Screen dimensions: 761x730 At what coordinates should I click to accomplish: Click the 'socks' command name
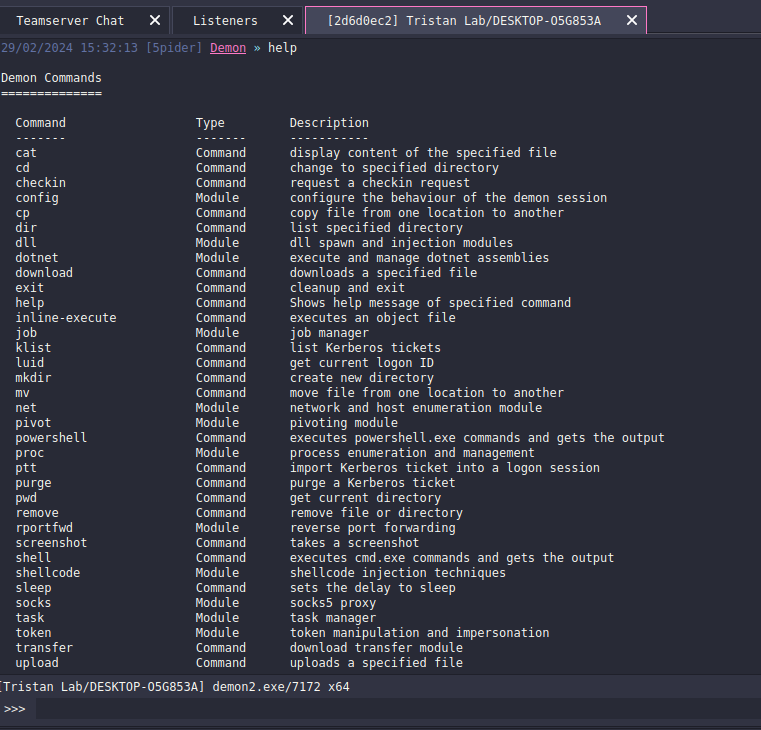(33, 603)
